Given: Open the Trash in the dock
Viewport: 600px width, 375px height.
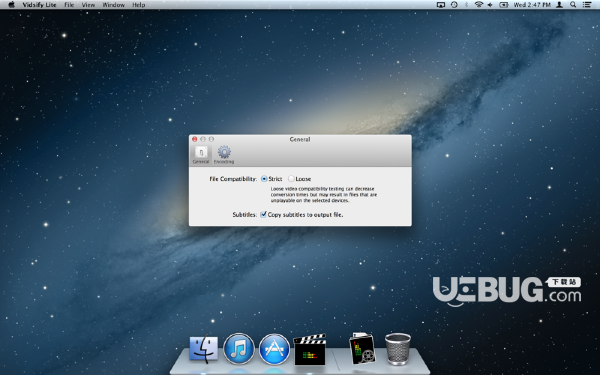Looking at the screenshot, I should pyautogui.click(x=398, y=349).
